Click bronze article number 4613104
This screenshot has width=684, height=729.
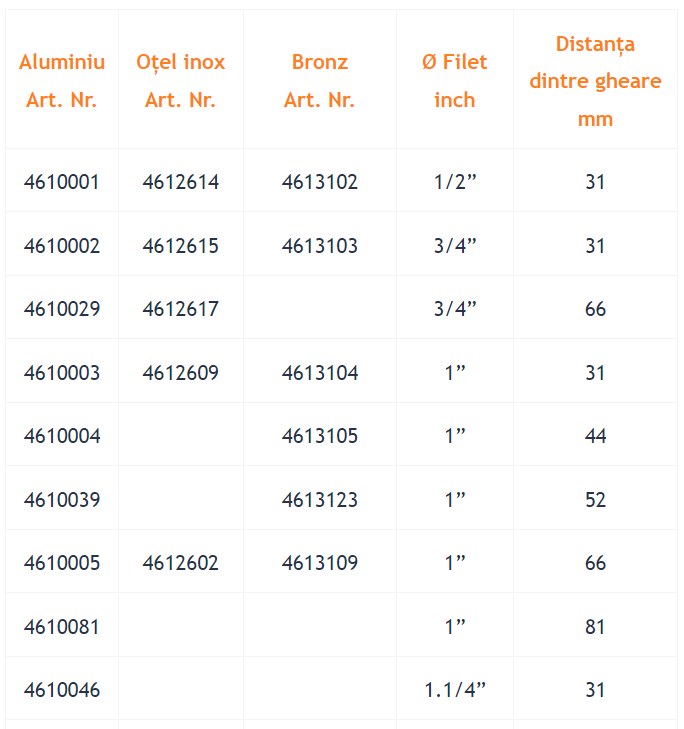pos(320,372)
